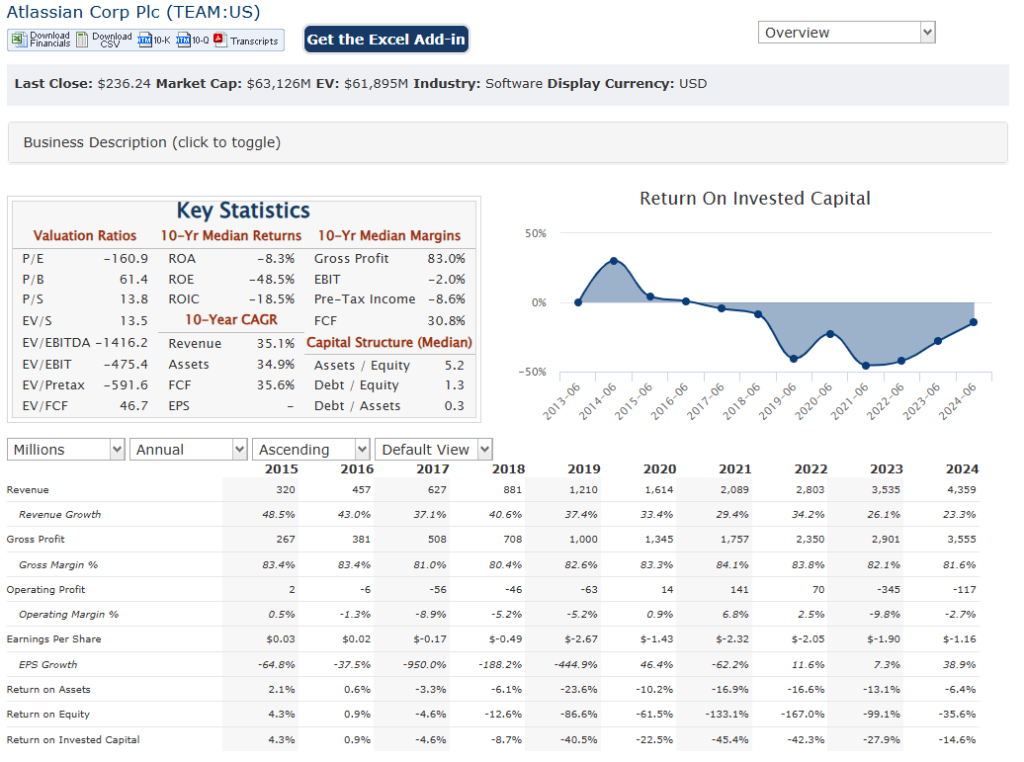Image resolution: width=1024 pixels, height=762 pixels.
Task: Click the ROE median value -48.5%
Action: click(x=272, y=279)
